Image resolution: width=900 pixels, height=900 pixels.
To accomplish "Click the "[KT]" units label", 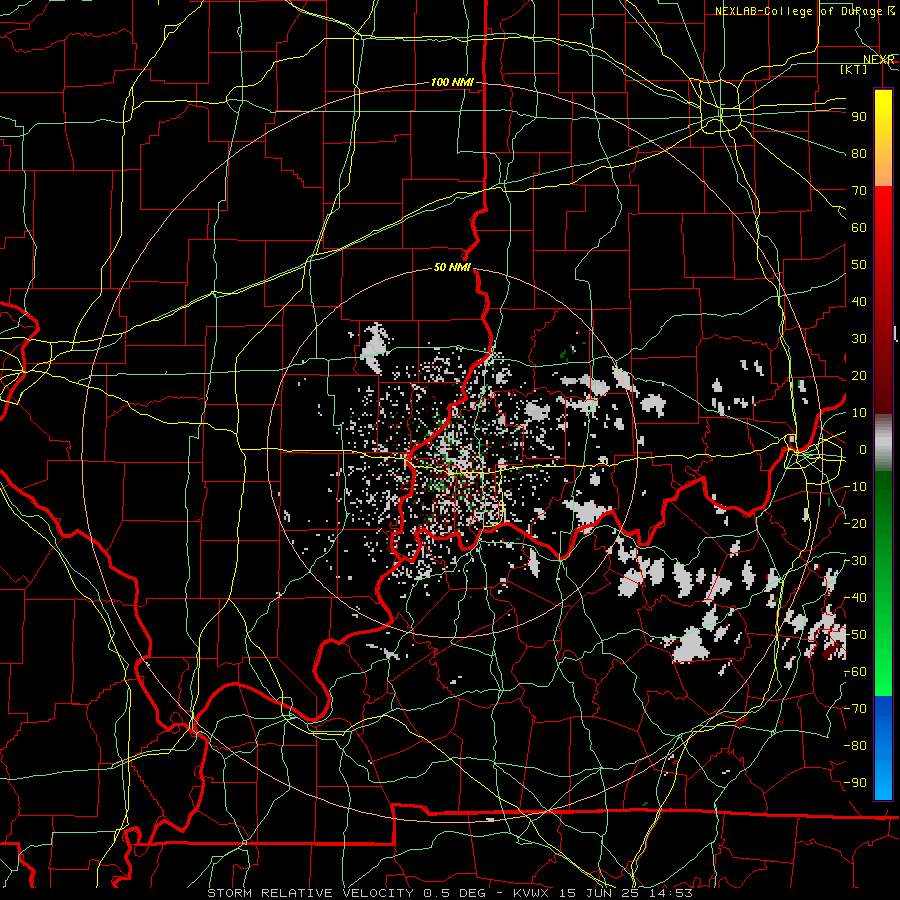I will click(854, 69).
